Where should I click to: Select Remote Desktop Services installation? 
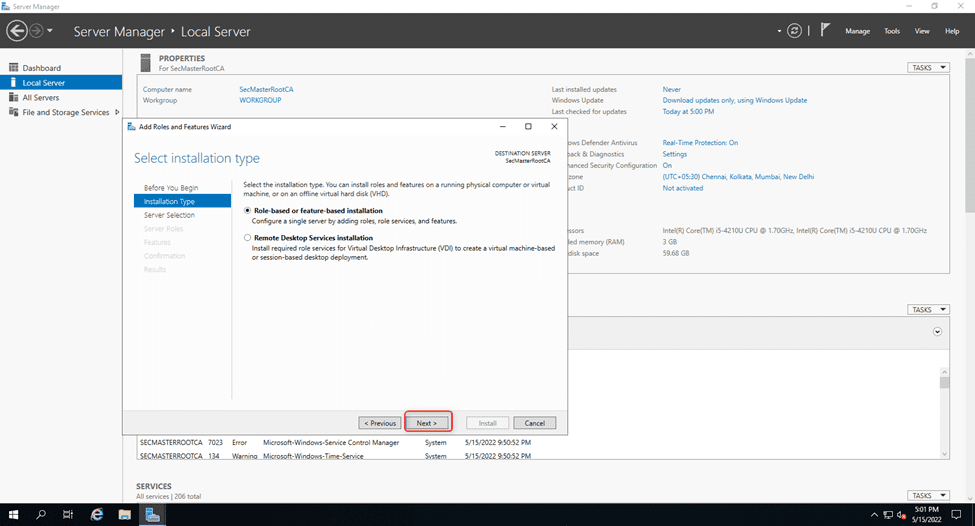[247, 238]
